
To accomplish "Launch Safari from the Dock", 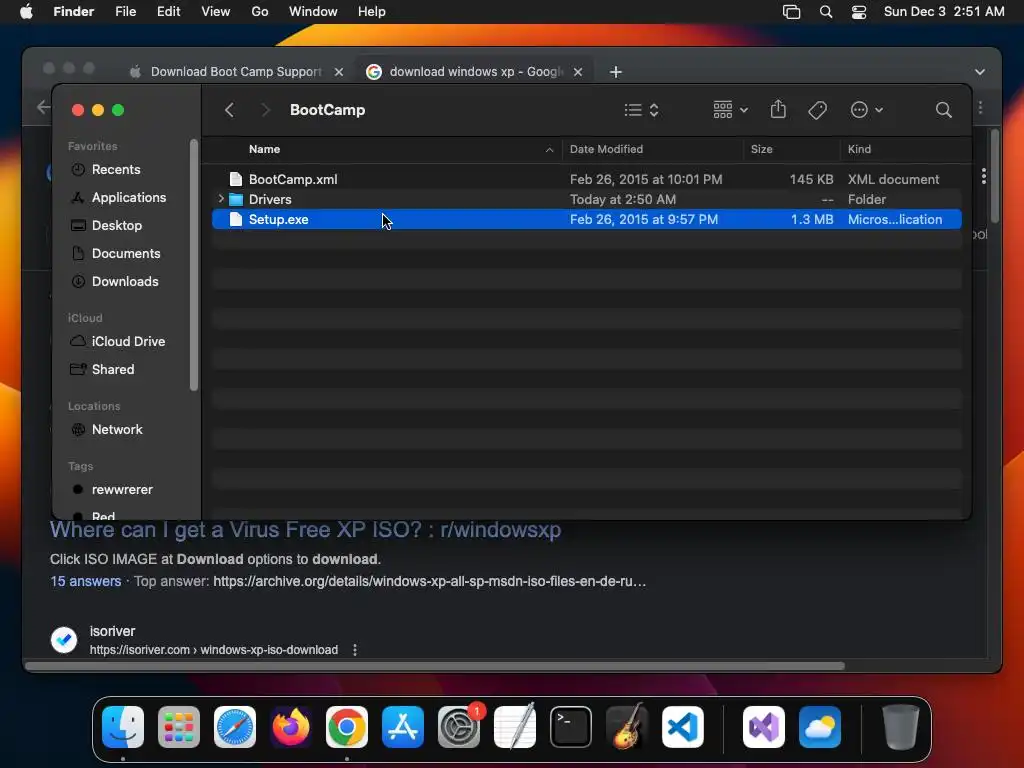I will coord(235,726).
